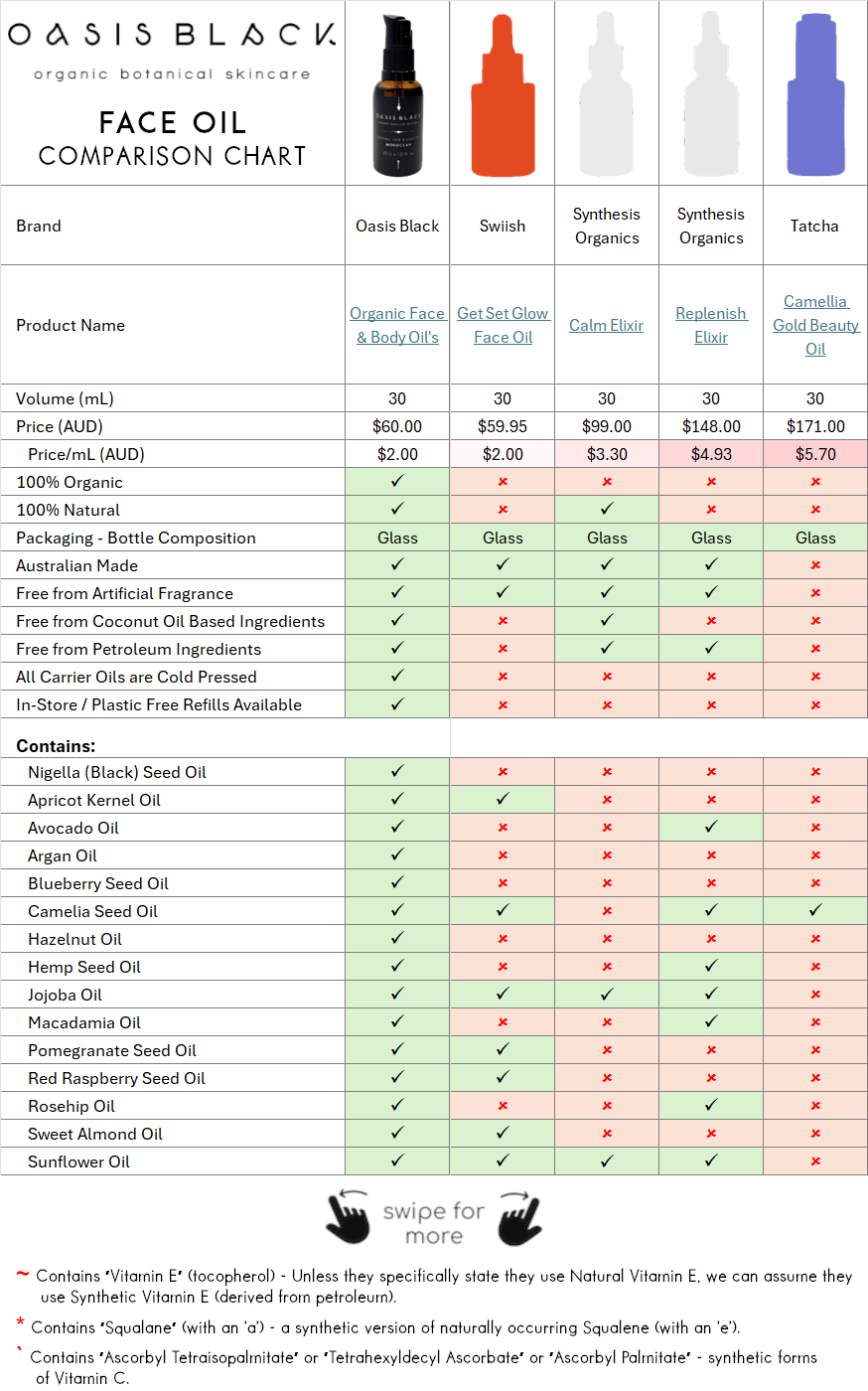Click Oasis Black's Cold Pressed check mark

[397, 676]
